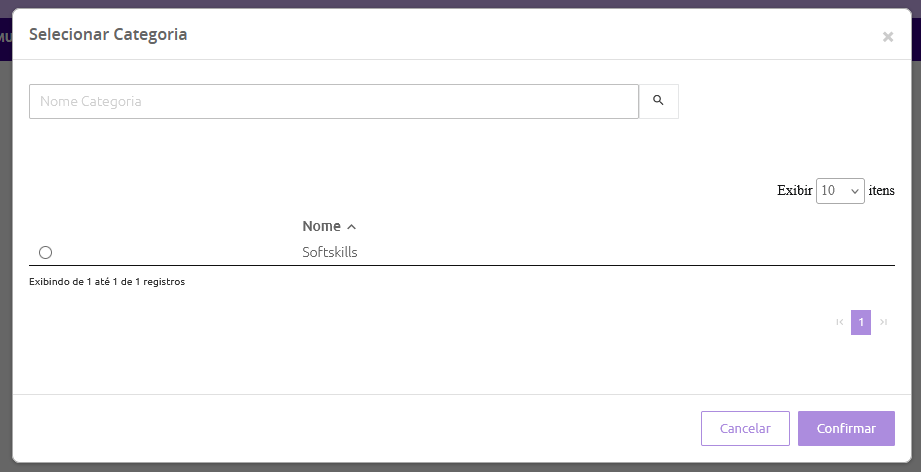The width and height of the screenshot is (921, 472).
Task: Jump to the last page of results
Action: 883,322
